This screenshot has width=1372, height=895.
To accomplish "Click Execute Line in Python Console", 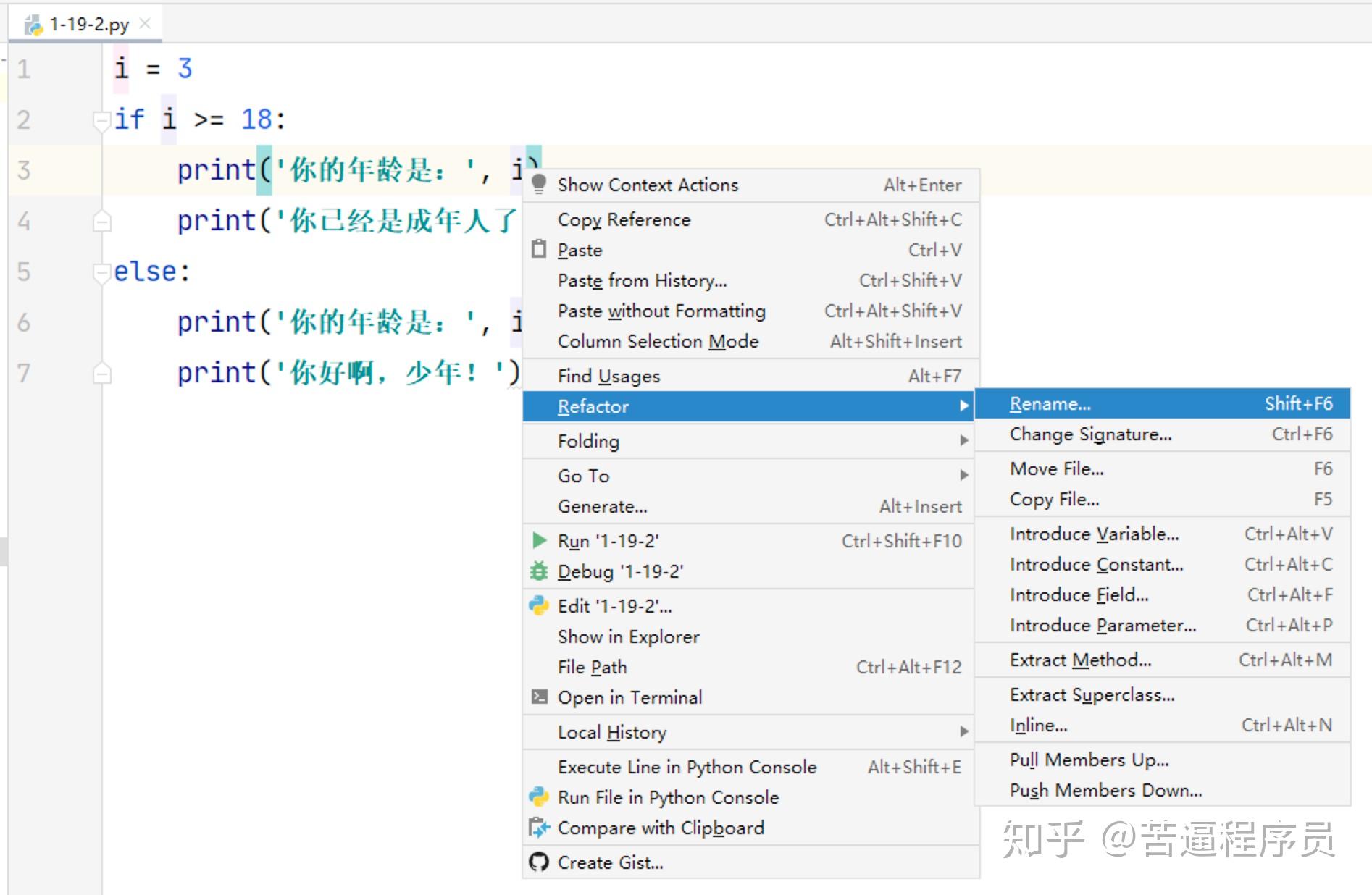I will pyautogui.click(x=686, y=766).
